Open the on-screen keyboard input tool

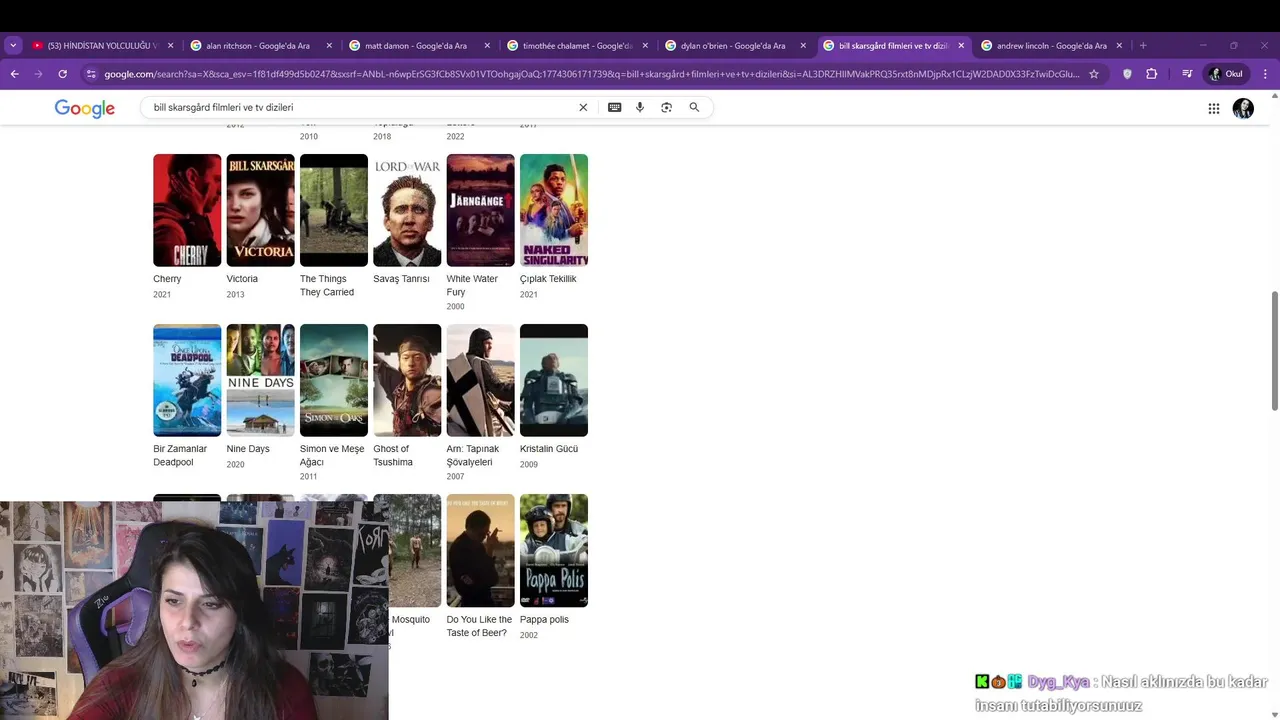coord(614,107)
